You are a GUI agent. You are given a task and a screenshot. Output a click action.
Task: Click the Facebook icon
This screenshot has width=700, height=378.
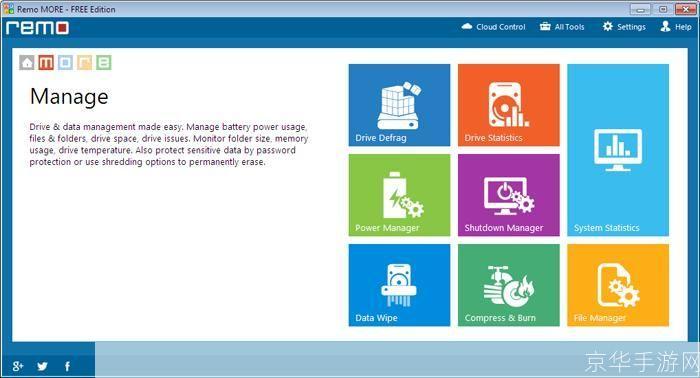(x=67, y=366)
